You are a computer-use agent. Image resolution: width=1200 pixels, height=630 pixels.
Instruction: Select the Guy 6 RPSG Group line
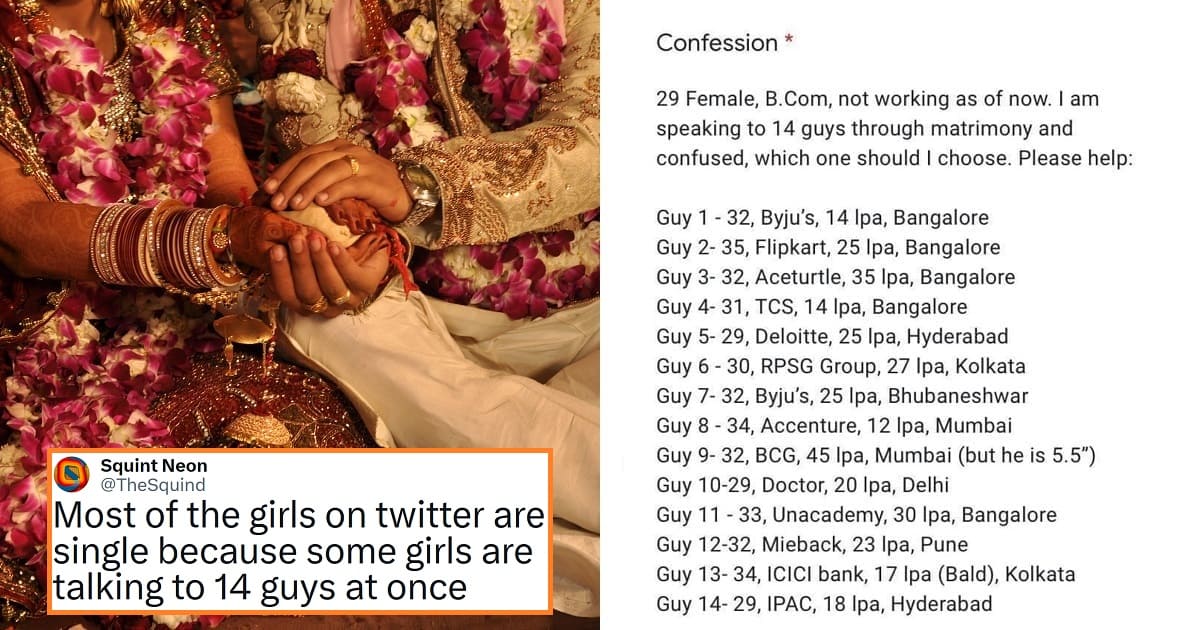(x=840, y=366)
